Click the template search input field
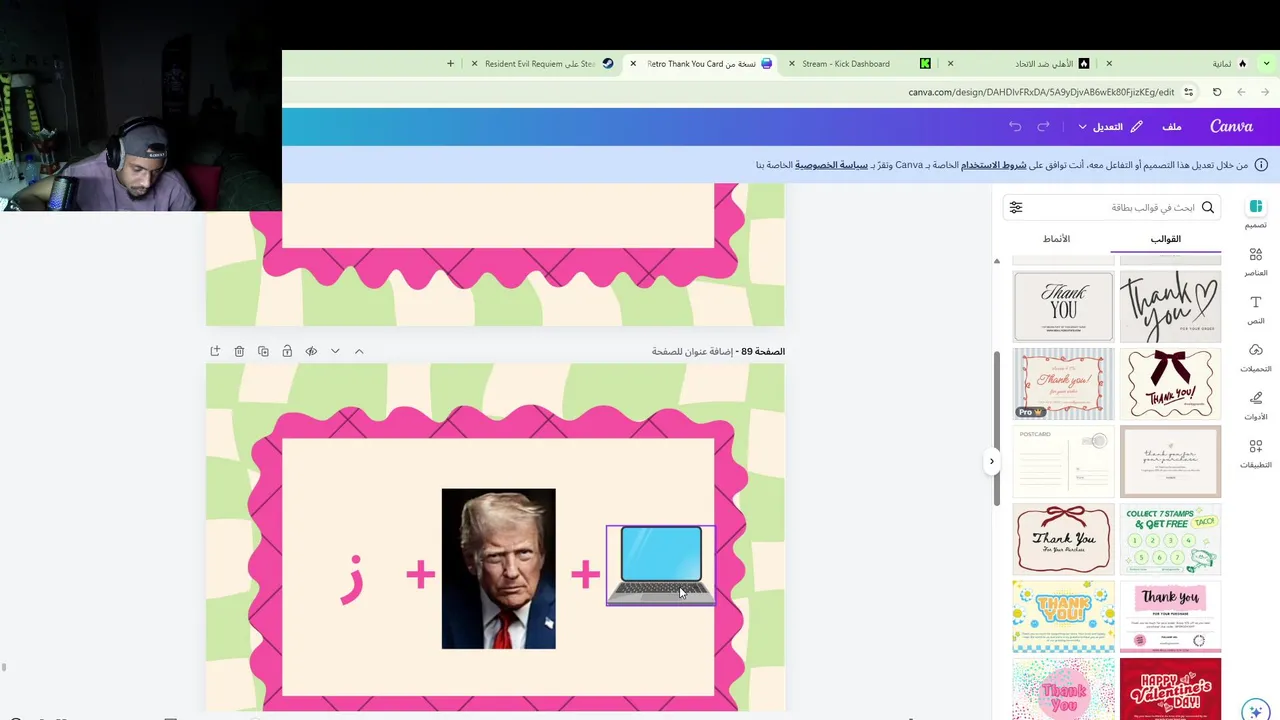Screen dimensions: 1280x720 tap(1113, 207)
